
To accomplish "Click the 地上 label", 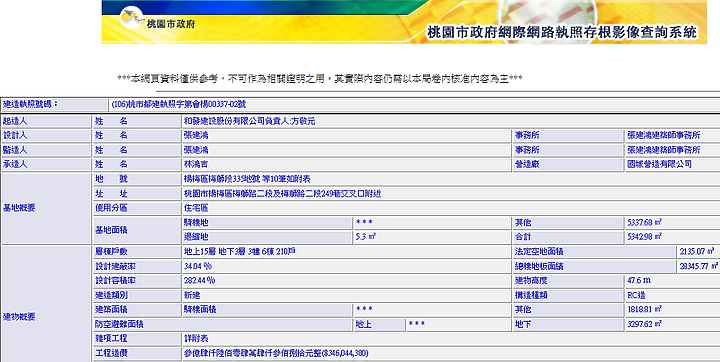I will pyautogui.click(x=363, y=324).
